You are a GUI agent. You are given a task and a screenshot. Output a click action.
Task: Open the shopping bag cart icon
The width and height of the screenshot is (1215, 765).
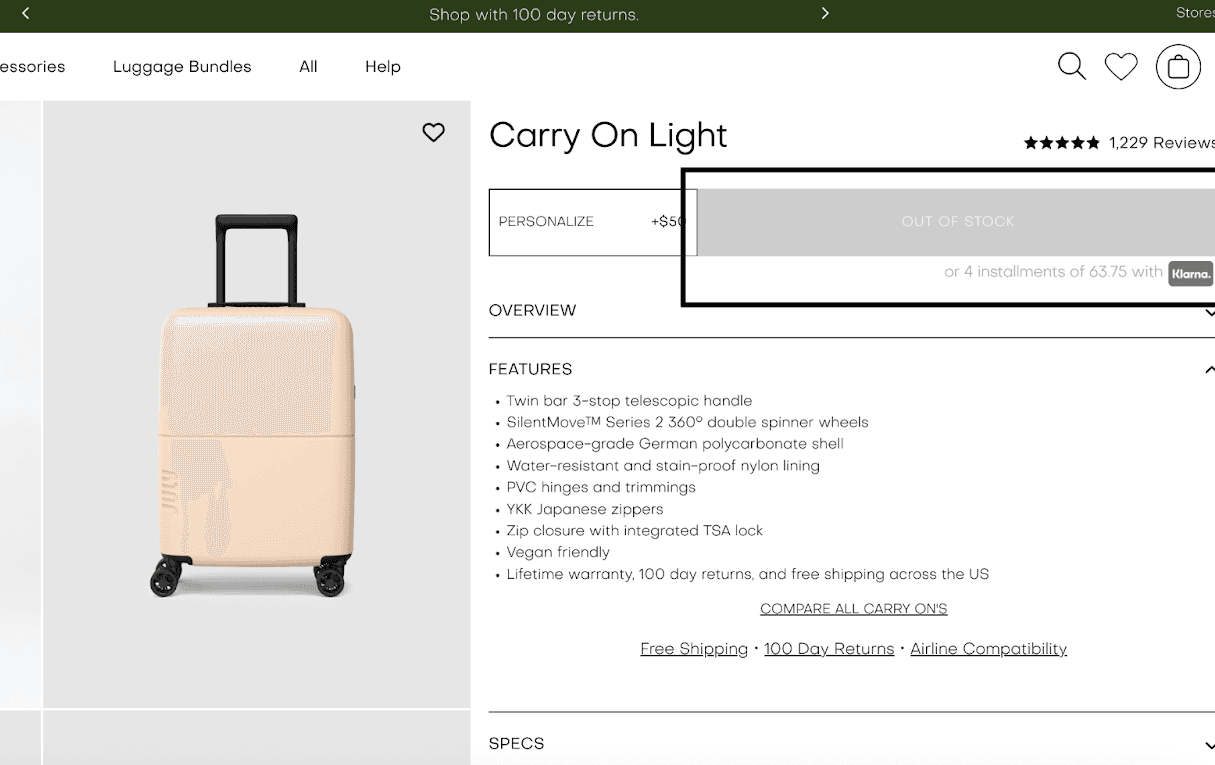[1178, 67]
